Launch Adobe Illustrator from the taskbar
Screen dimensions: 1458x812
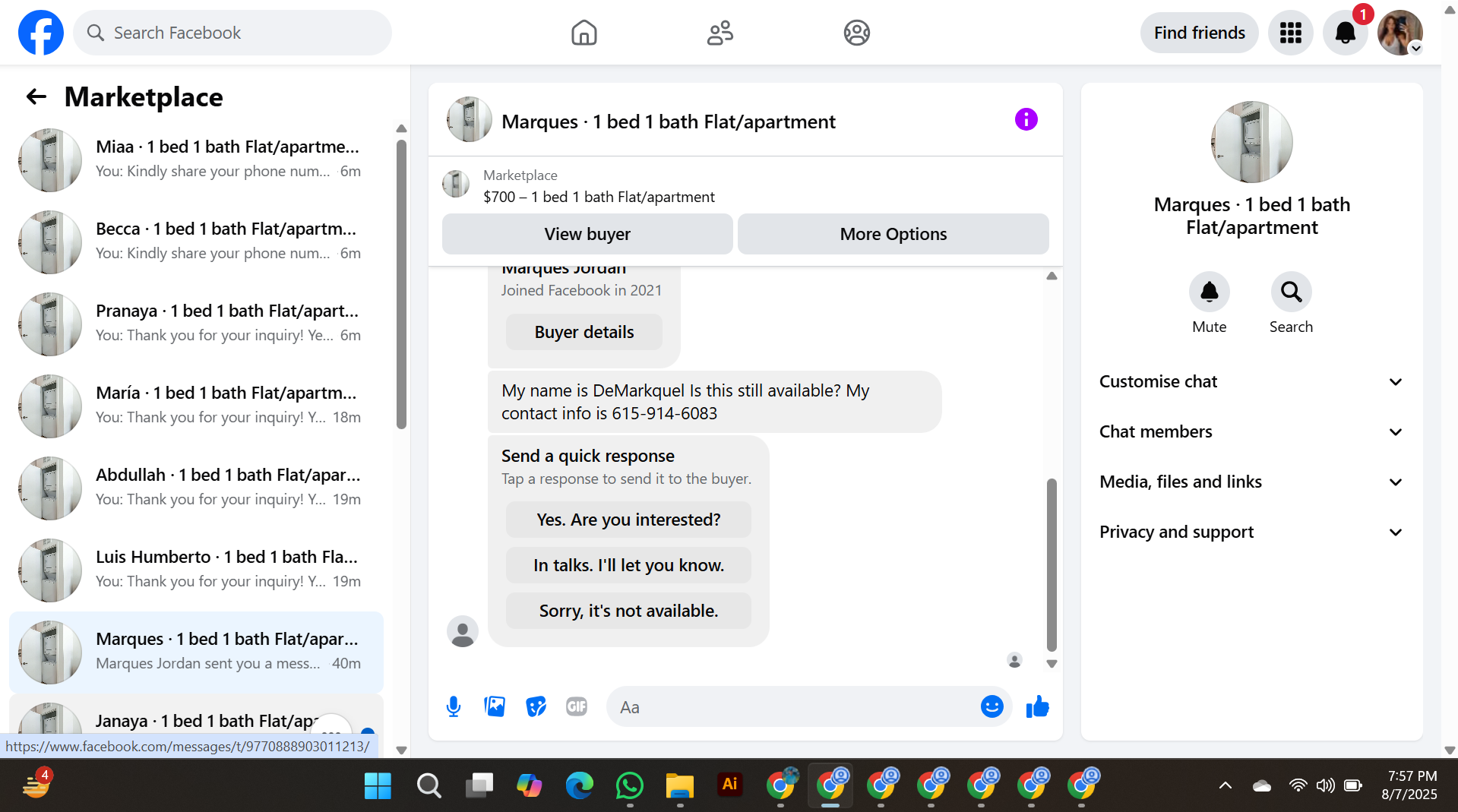click(730, 785)
